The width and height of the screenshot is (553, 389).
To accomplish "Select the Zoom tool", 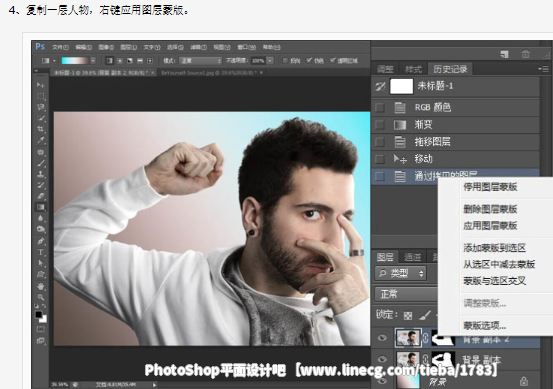I will 41,297.
